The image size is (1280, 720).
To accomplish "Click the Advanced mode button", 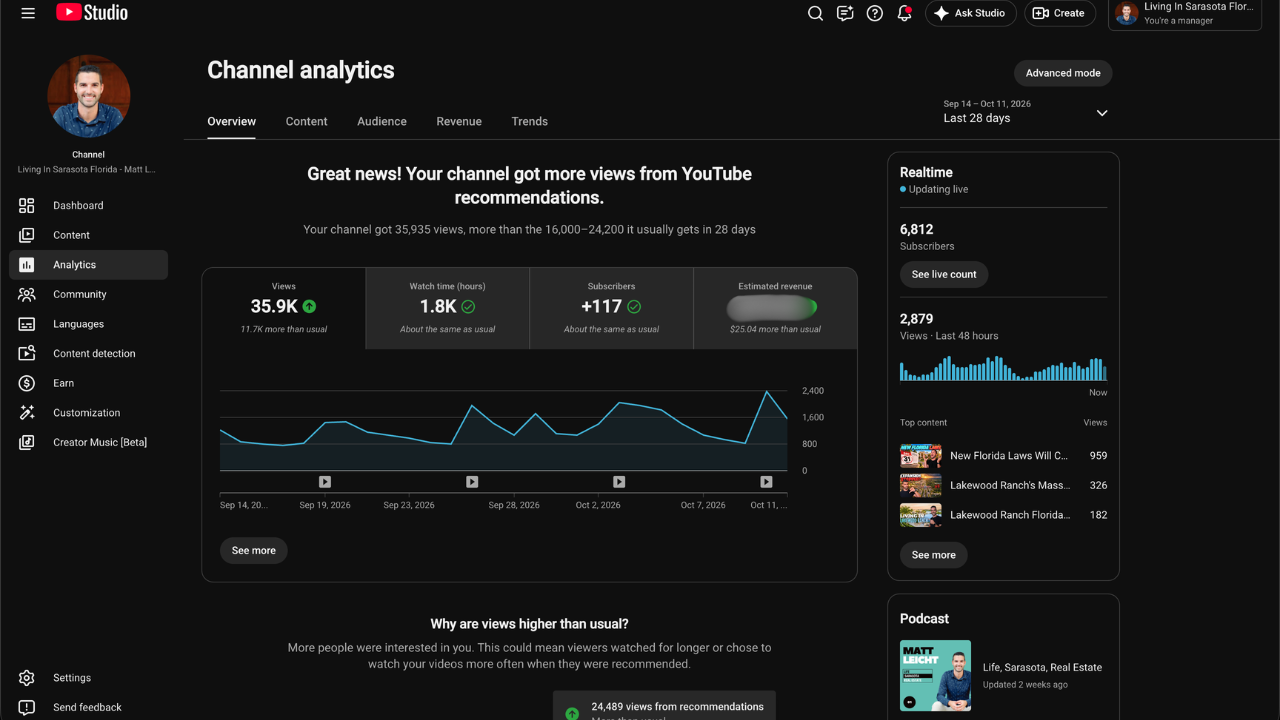I will (x=1063, y=73).
